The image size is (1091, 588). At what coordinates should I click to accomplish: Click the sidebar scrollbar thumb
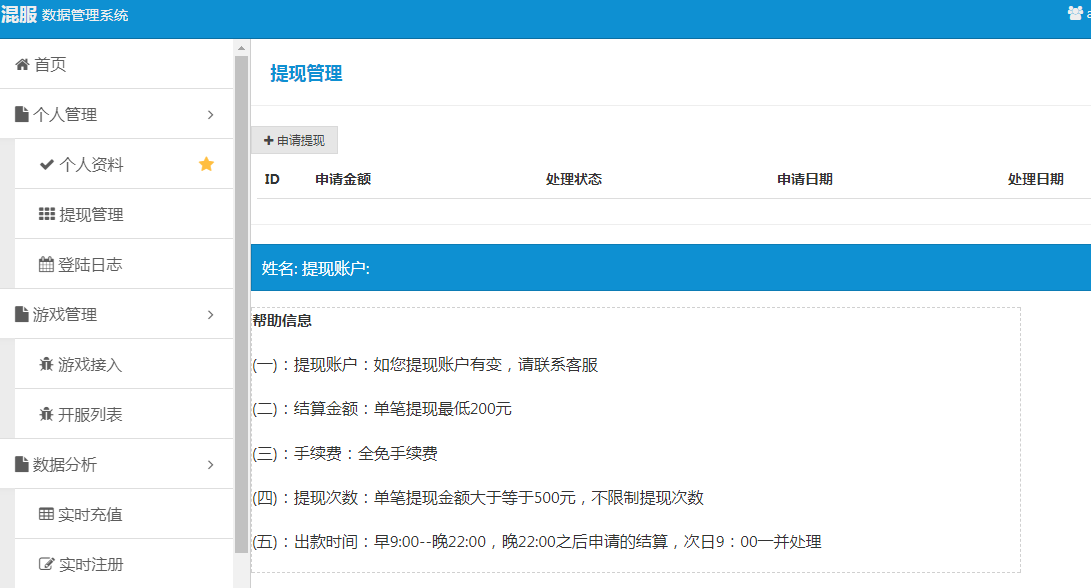click(241, 304)
